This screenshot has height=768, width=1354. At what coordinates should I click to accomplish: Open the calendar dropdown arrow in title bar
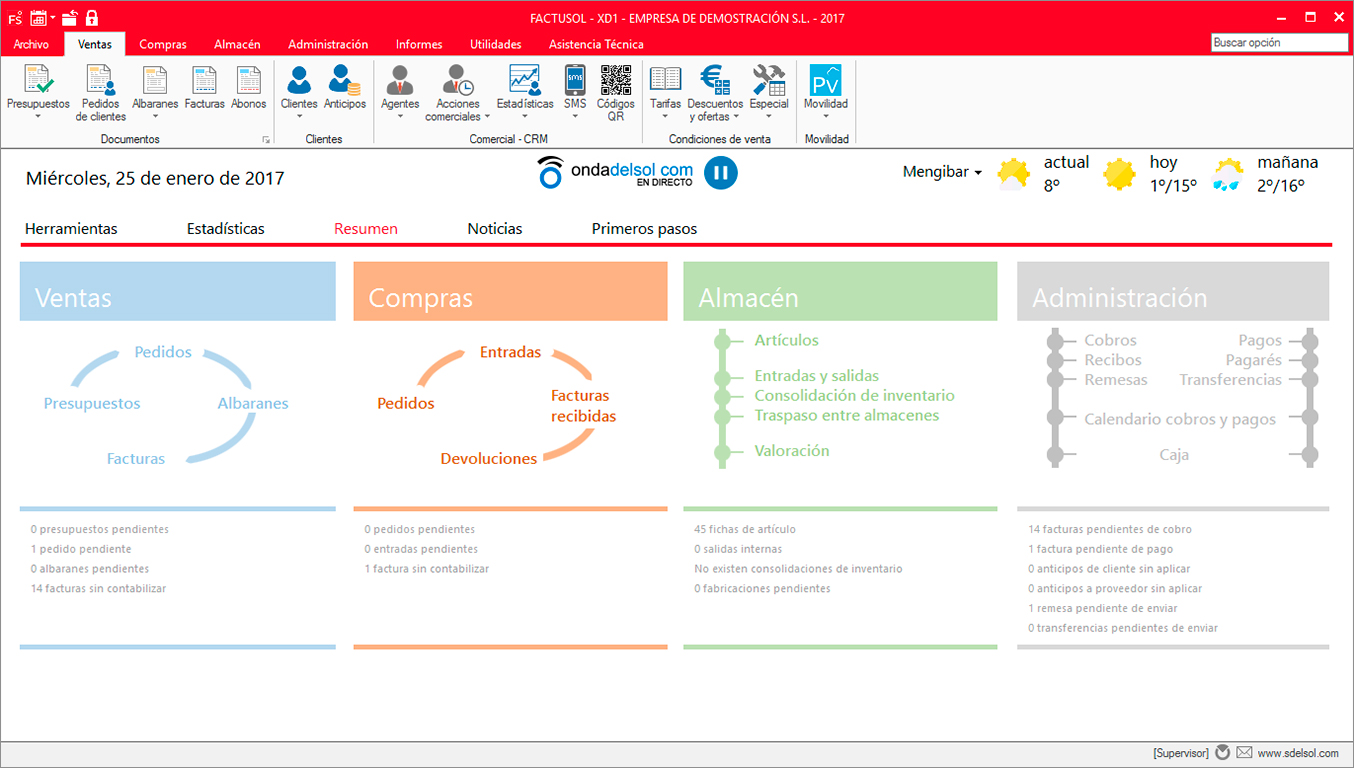[x=53, y=18]
